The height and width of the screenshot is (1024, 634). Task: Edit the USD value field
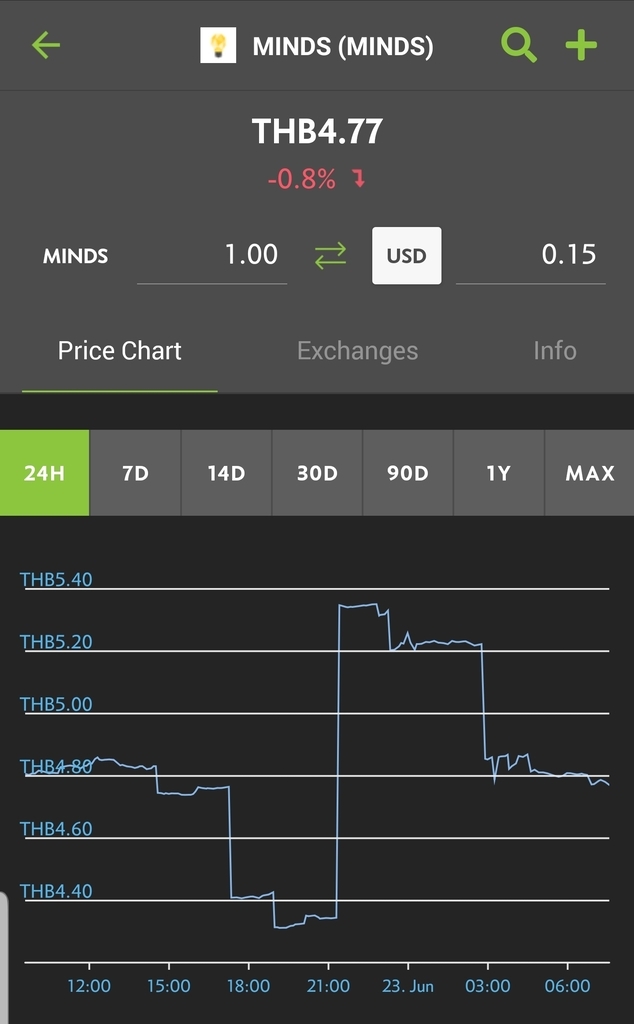[531, 256]
